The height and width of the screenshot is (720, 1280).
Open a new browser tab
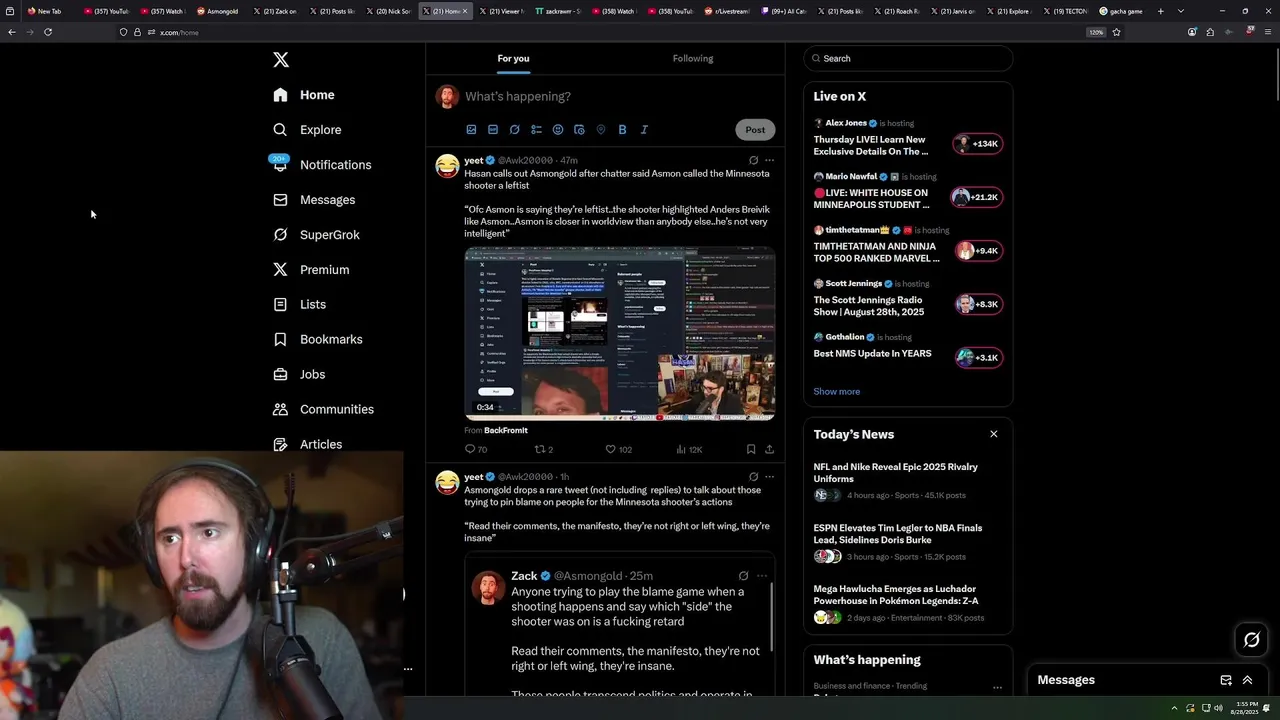click(x=1161, y=11)
